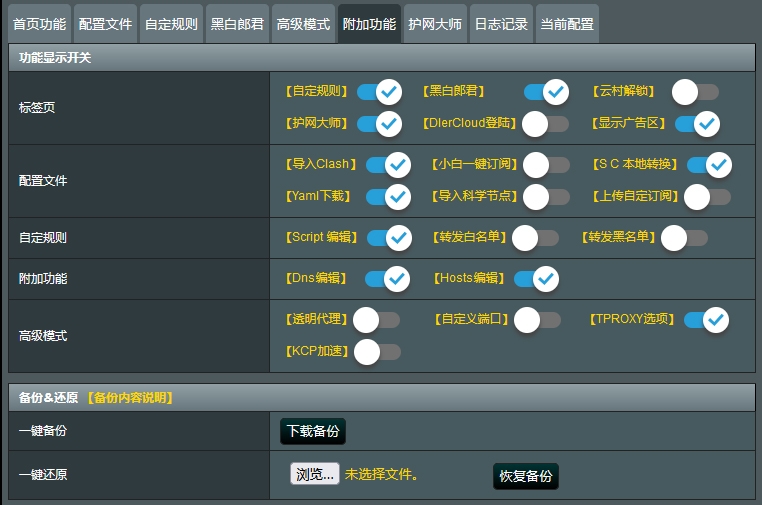Enable the KCP加速 toggle
Image resolution: width=762 pixels, height=505 pixels.
[x=377, y=352]
